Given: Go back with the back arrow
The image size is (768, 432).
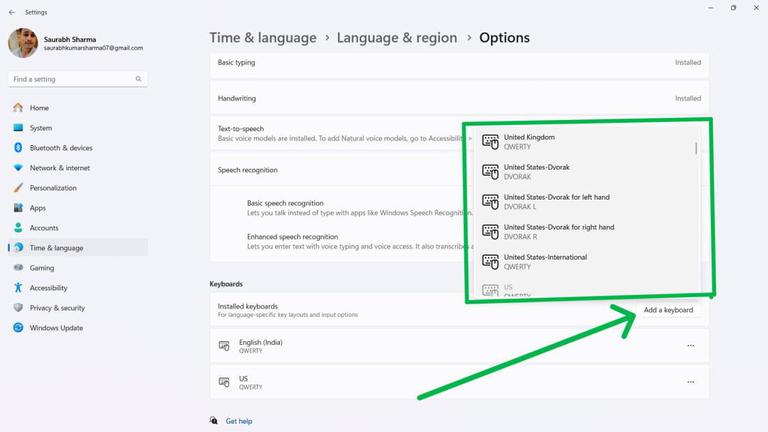Looking at the screenshot, I should click(x=12, y=12).
